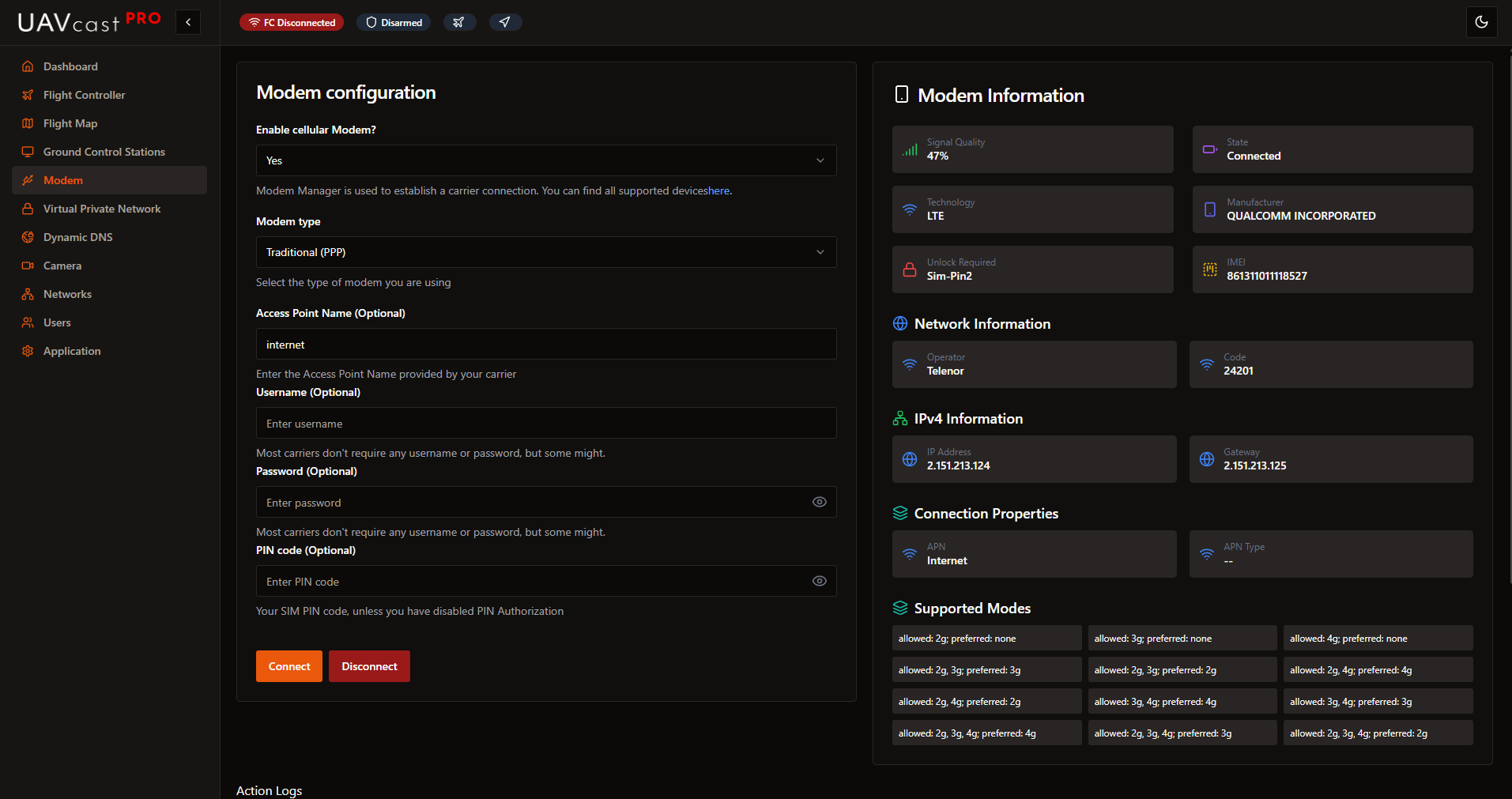Reveal PIN code using eye icon
This screenshot has height=799, width=1512.
(x=819, y=581)
